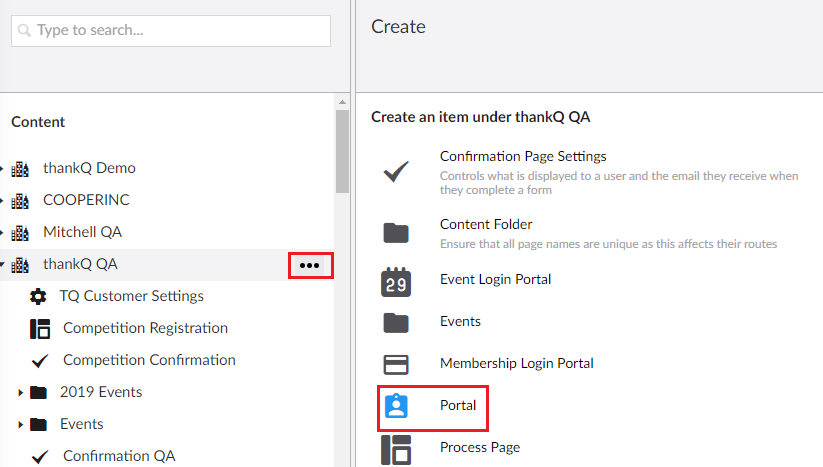Click the Process Page layout icon
This screenshot has height=467, width=823.
tap(396, 449)
